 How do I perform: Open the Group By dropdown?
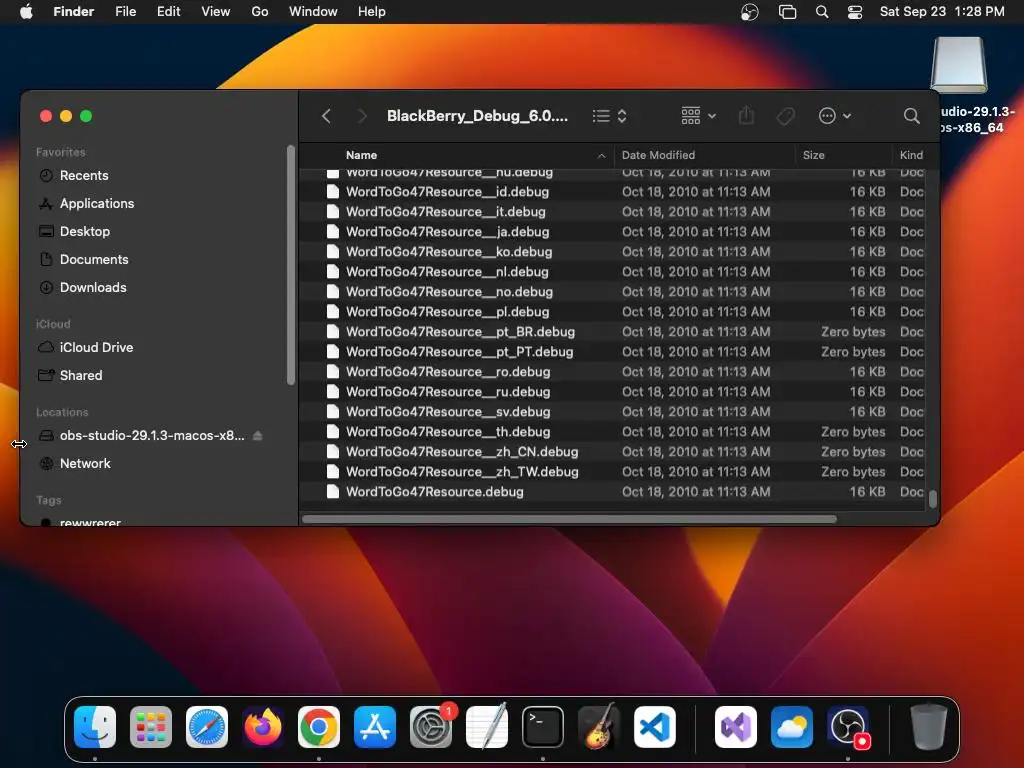(698, 116)
